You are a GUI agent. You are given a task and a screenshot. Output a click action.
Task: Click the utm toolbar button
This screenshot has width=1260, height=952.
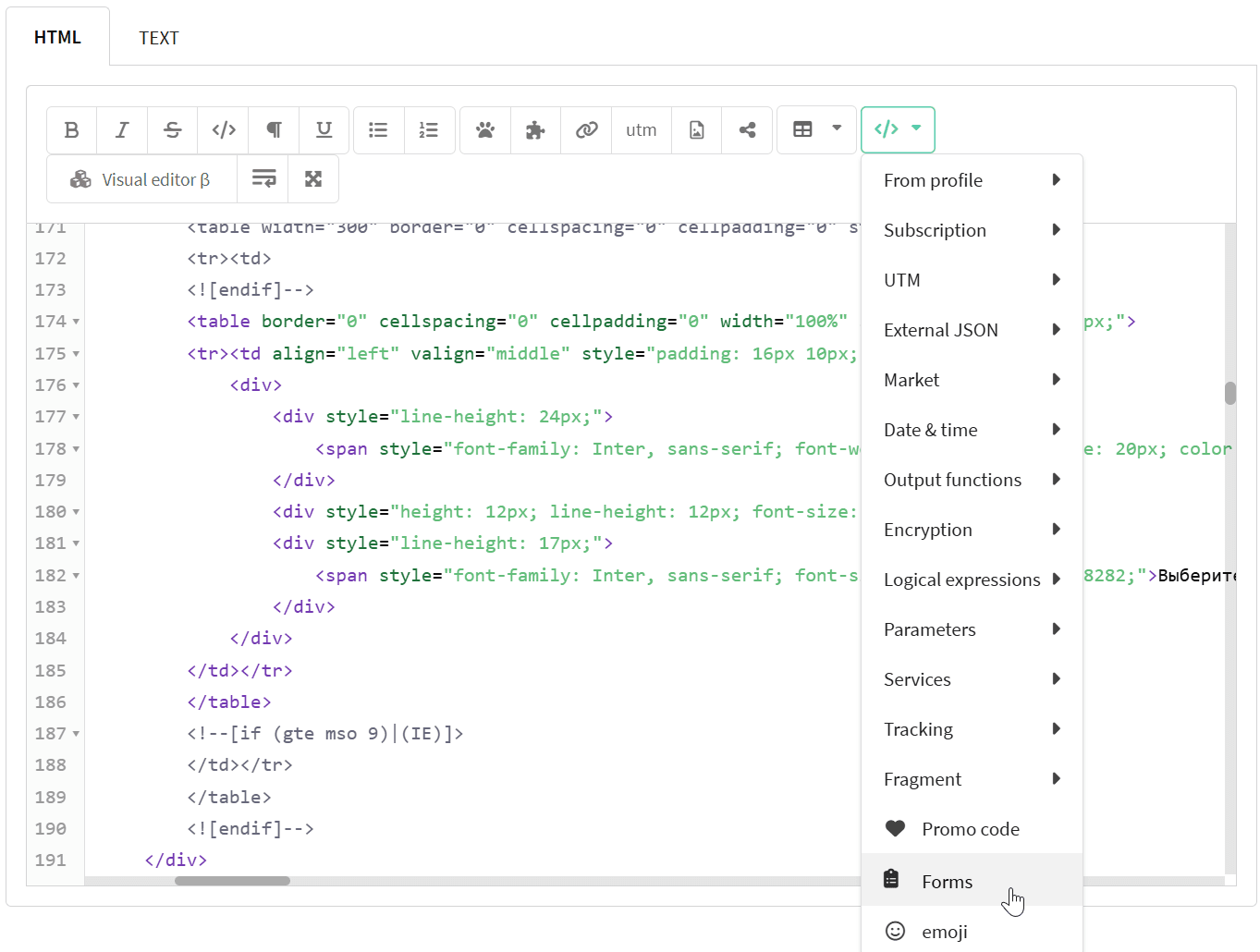642,129
